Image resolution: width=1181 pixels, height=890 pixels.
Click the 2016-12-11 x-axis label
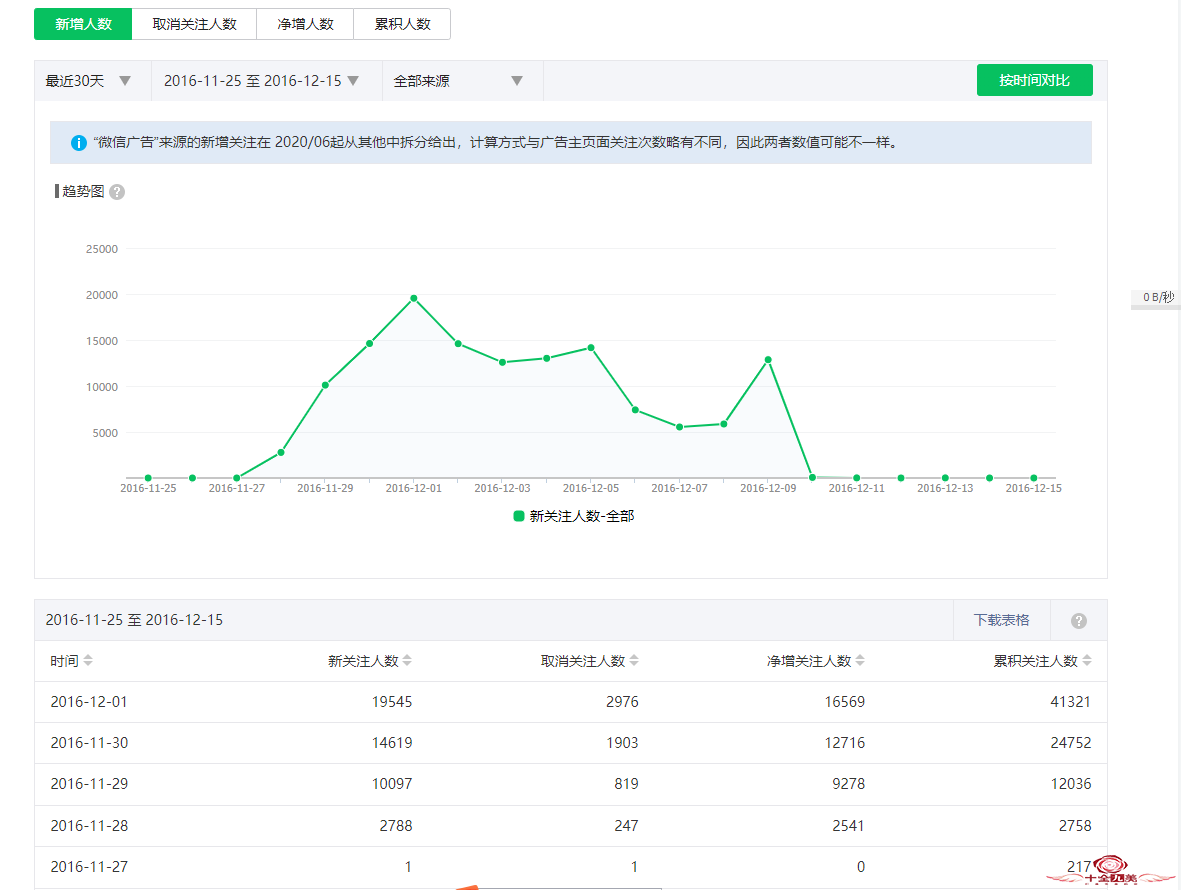[856, 488]
